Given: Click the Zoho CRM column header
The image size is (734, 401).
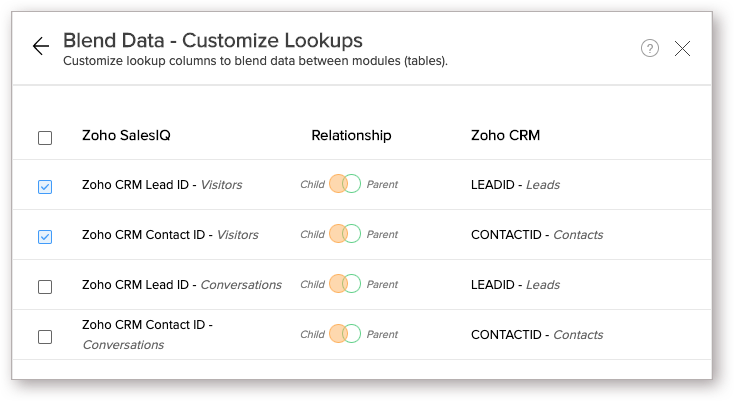Looking at the screenshot, I should click(x=505, y=136).
